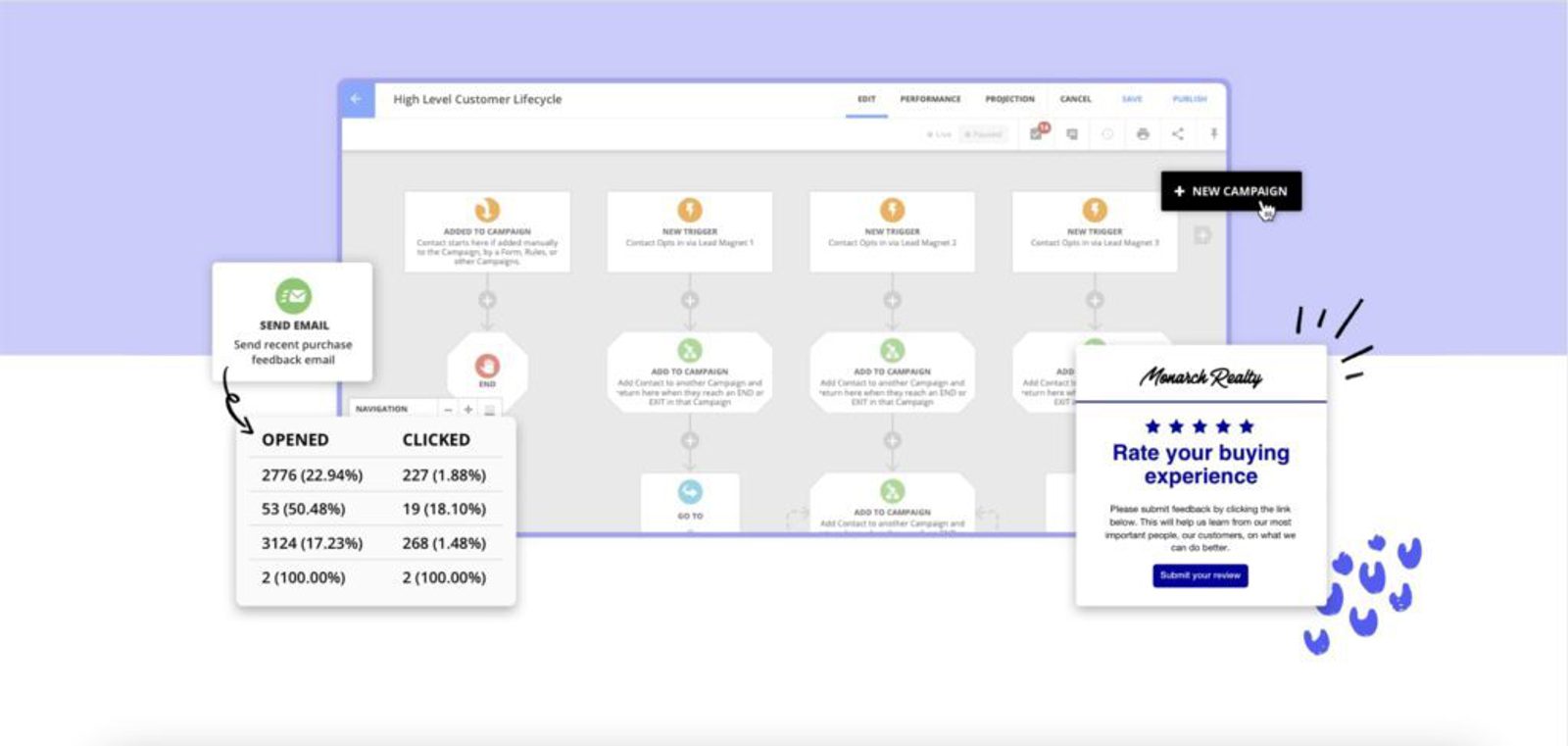Switch to the Projection tab
This screenshot has height=746, width=1568.
(1009, 99)
